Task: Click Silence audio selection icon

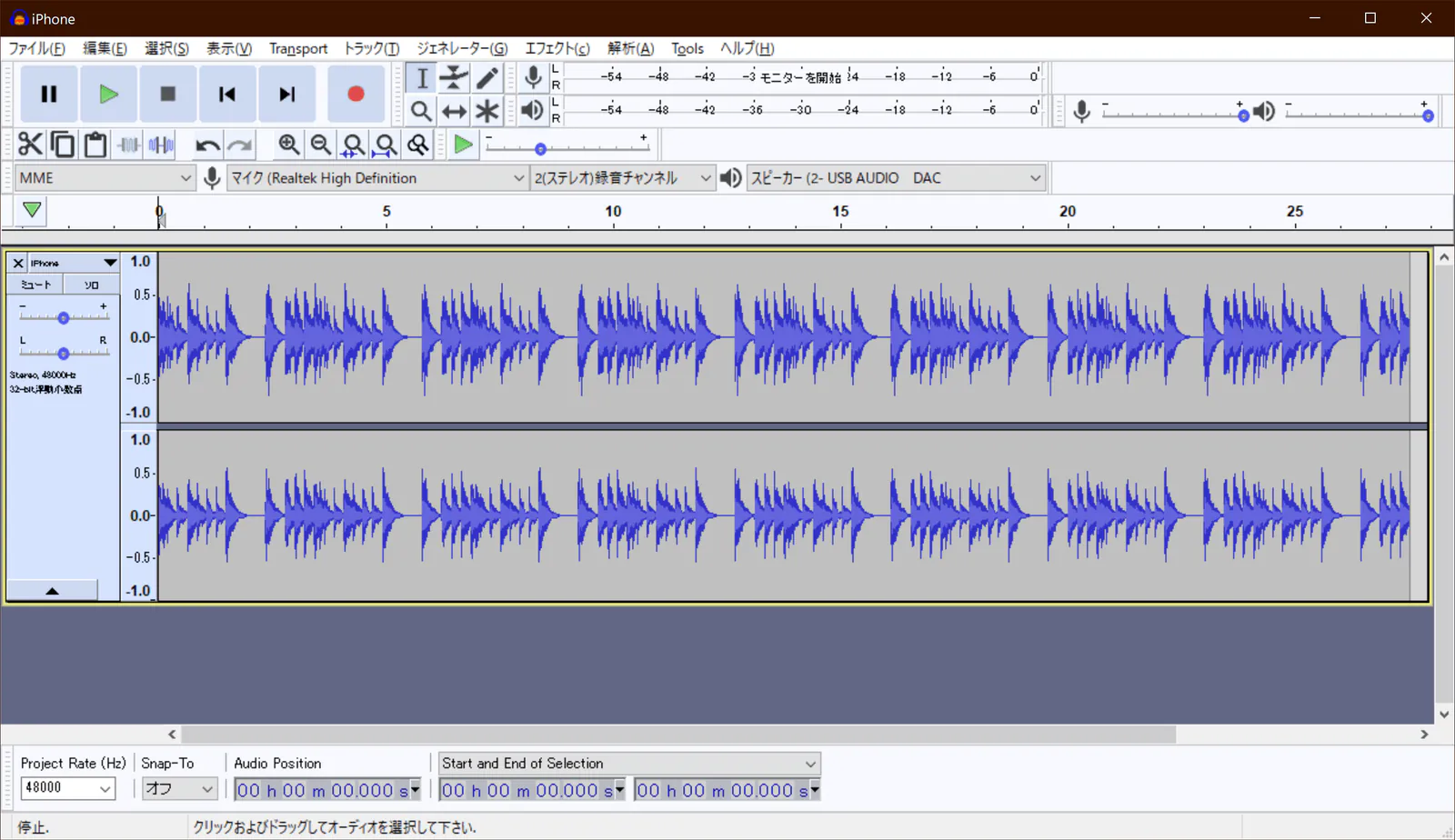Action: coord(162,145)
